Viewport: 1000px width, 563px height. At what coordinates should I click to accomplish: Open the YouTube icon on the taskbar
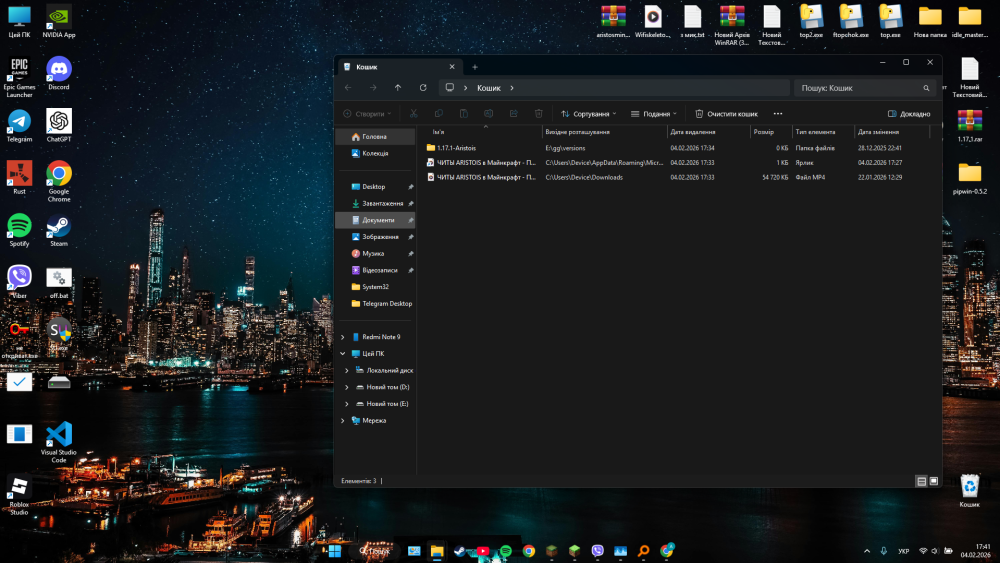coord(483,551)
